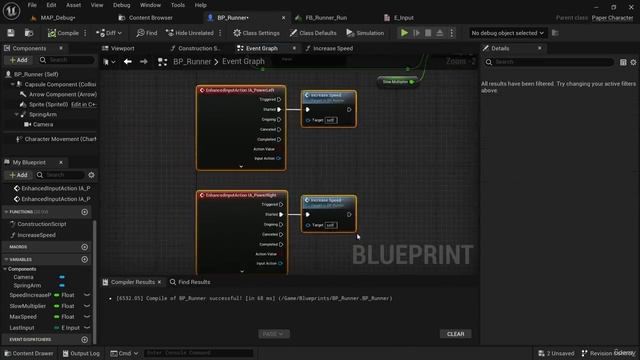
Task: Add a new variable with plus icon
Action: (84, 259)
